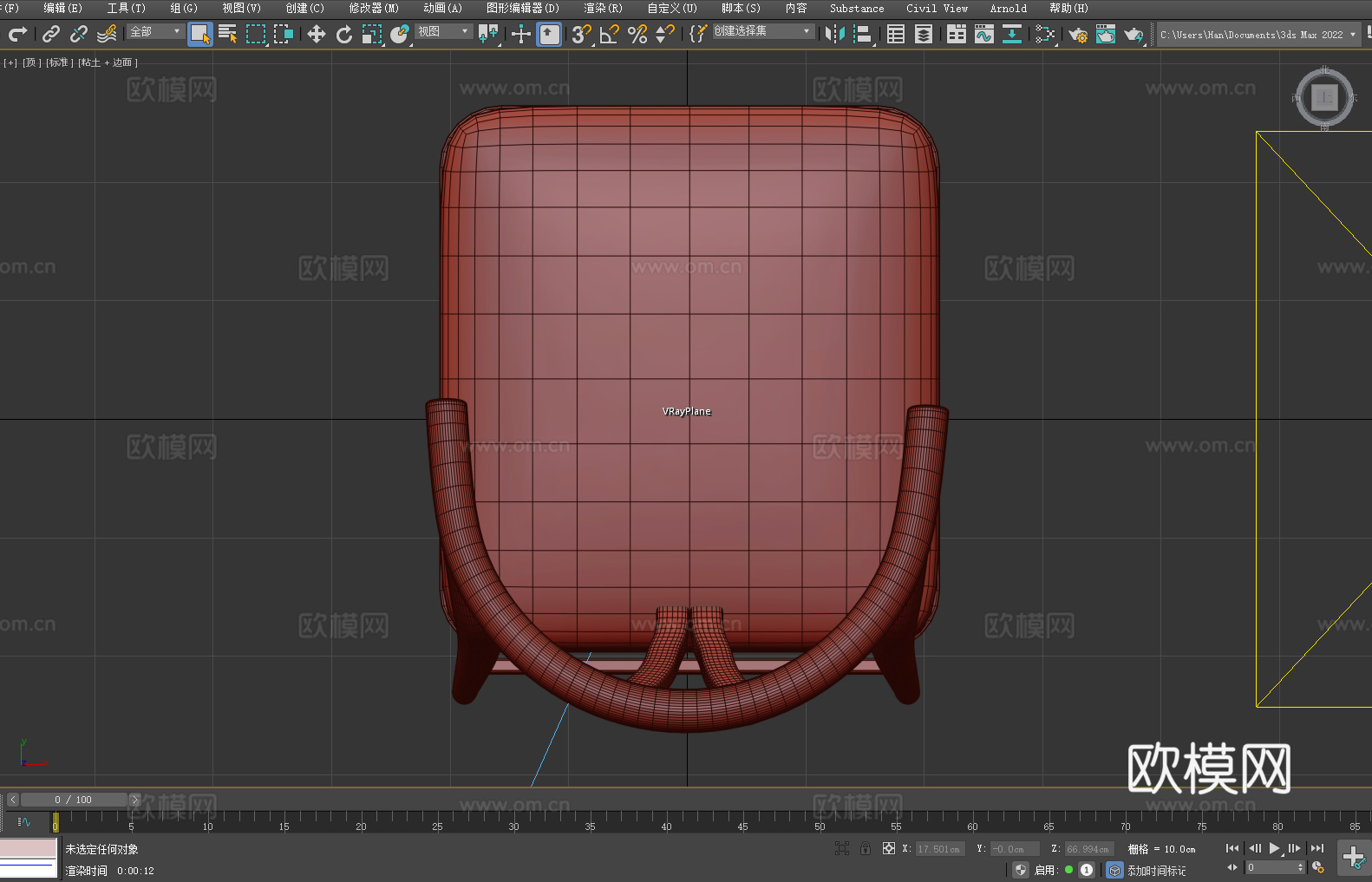
Task: Go to Previous Frame
Action: pyautogui.click(x=1255, y=848)
